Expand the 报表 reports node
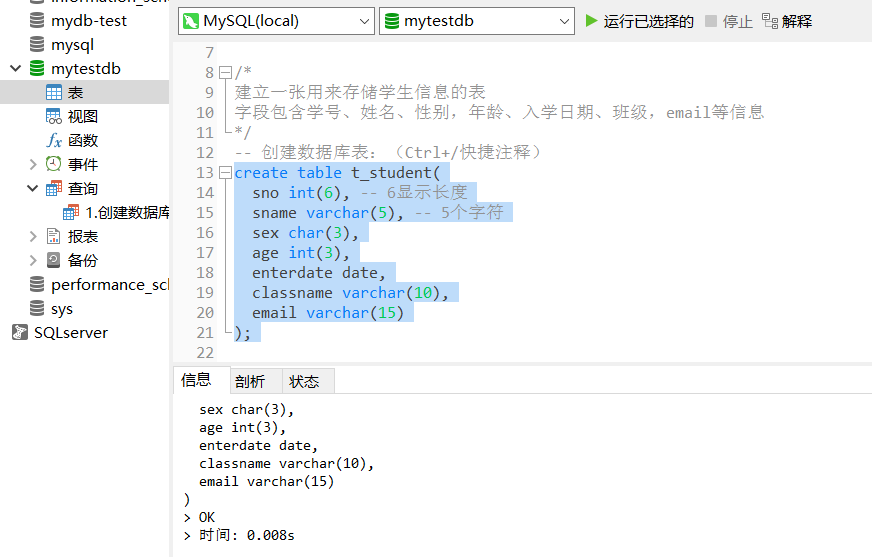This screenshot has width=872, height=557. 33,236
